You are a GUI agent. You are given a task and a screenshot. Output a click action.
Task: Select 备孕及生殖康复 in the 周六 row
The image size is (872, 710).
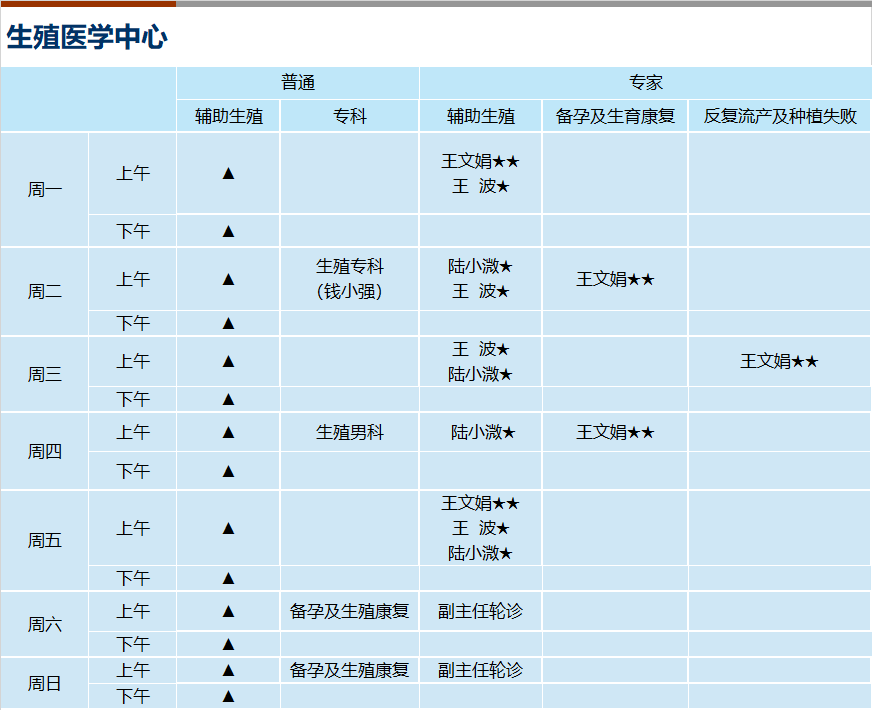350,611
